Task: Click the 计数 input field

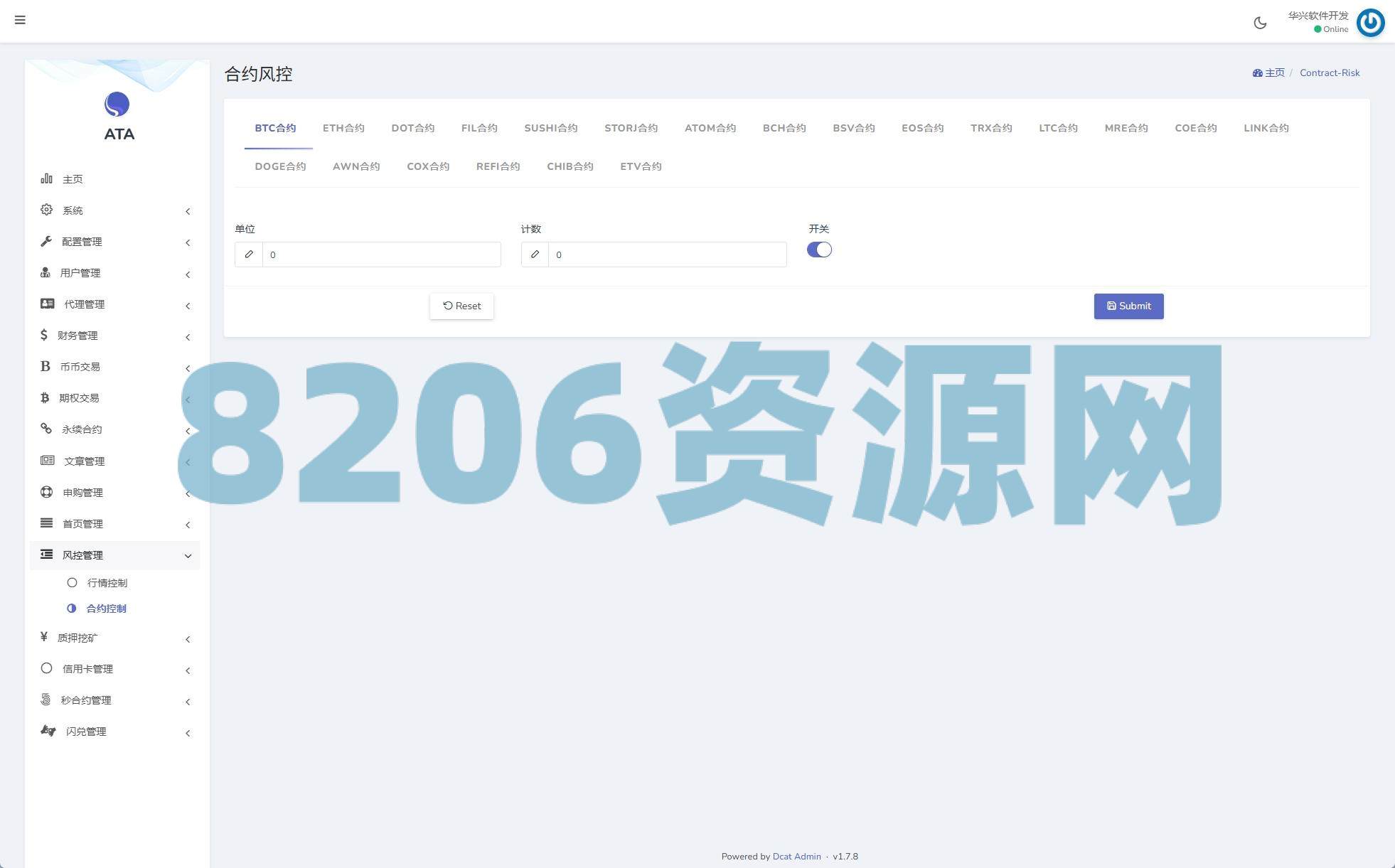Action: 666,254
